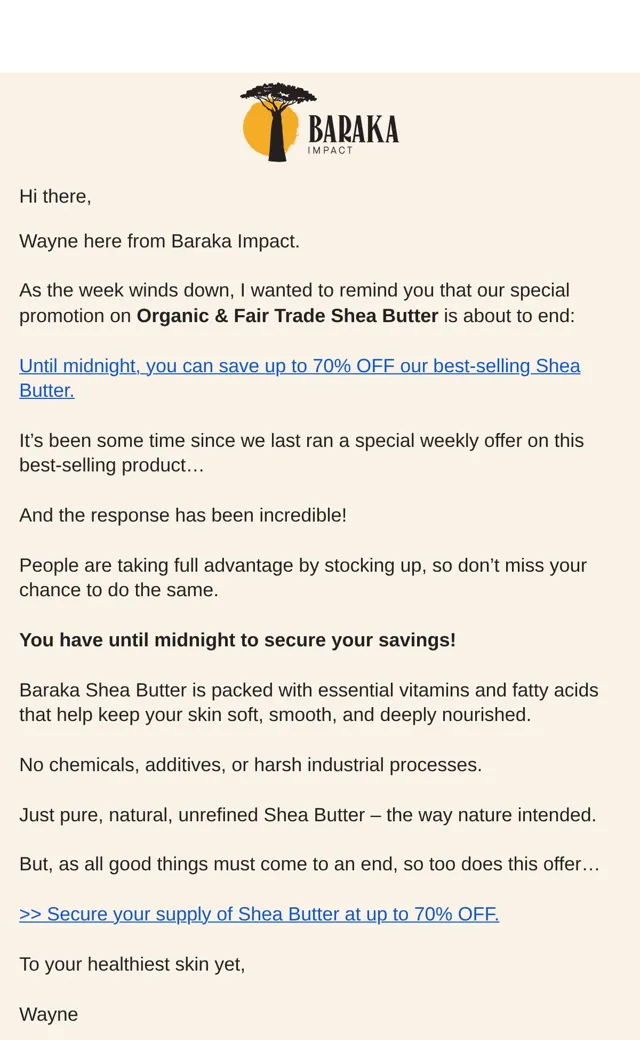Viewport: 640px width, 1040px height.
Task: Click 'But, as all good things' sentence
Action: coord(309,864)
